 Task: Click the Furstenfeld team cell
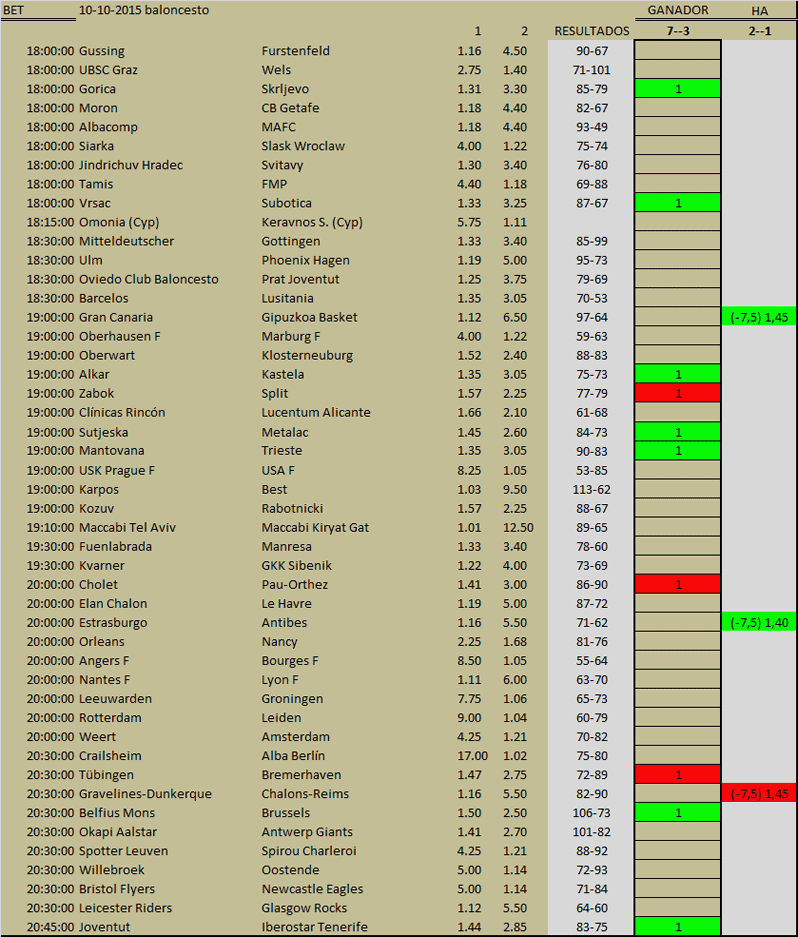(295, 51)
